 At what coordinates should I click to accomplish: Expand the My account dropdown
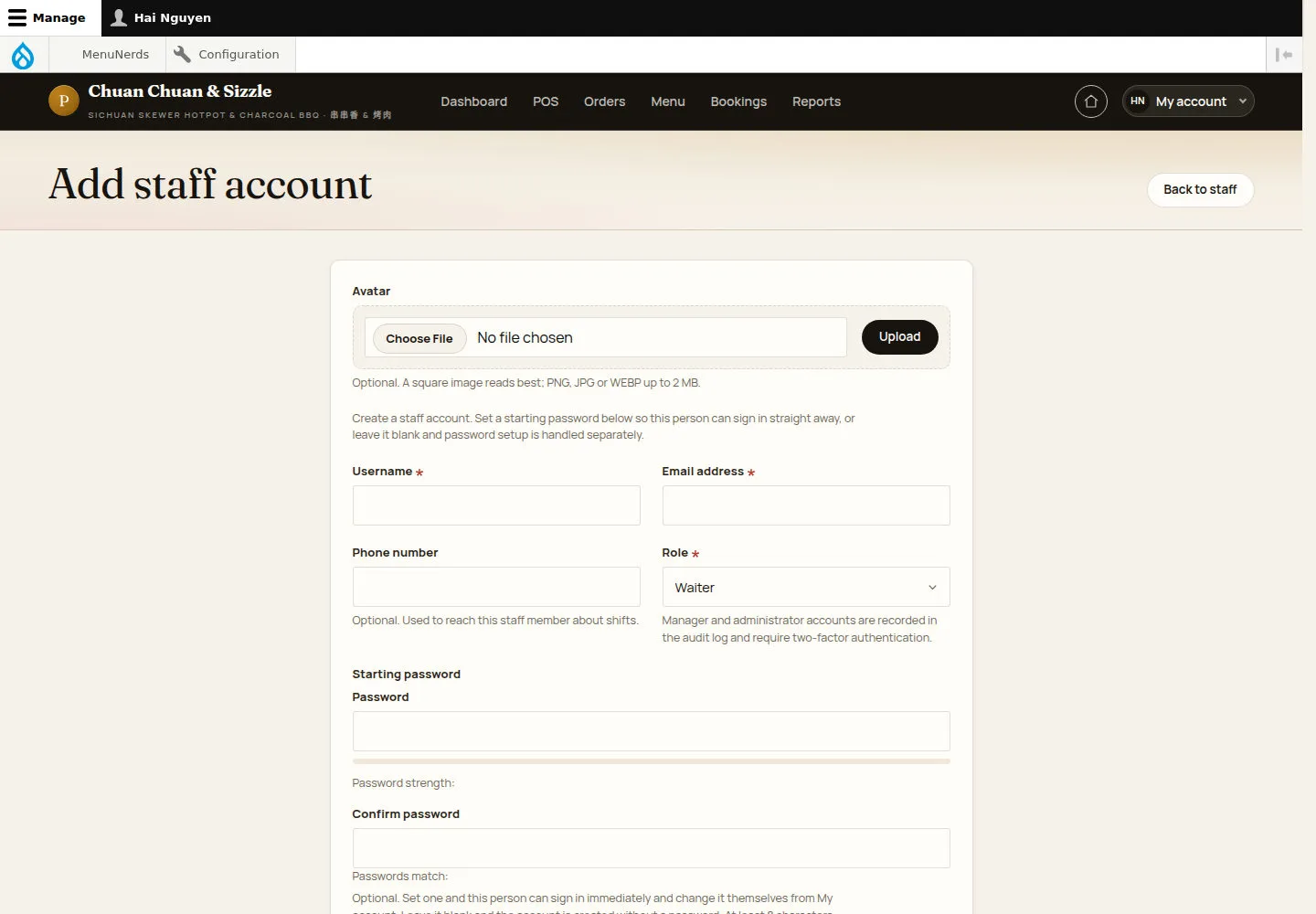[1188, 101]
